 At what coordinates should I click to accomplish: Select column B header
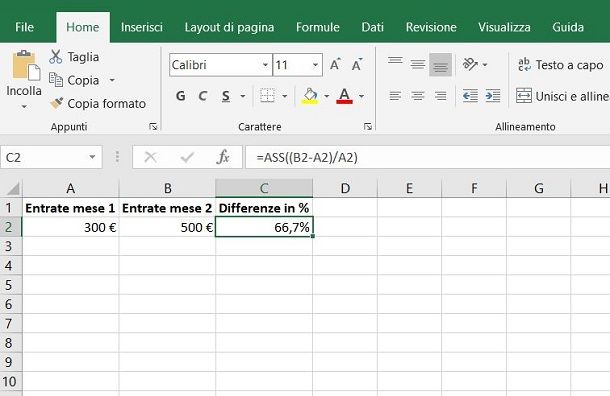pos(167,189)
